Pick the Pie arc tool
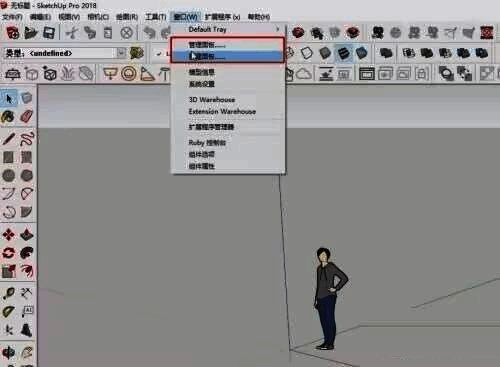 [27, 212]
